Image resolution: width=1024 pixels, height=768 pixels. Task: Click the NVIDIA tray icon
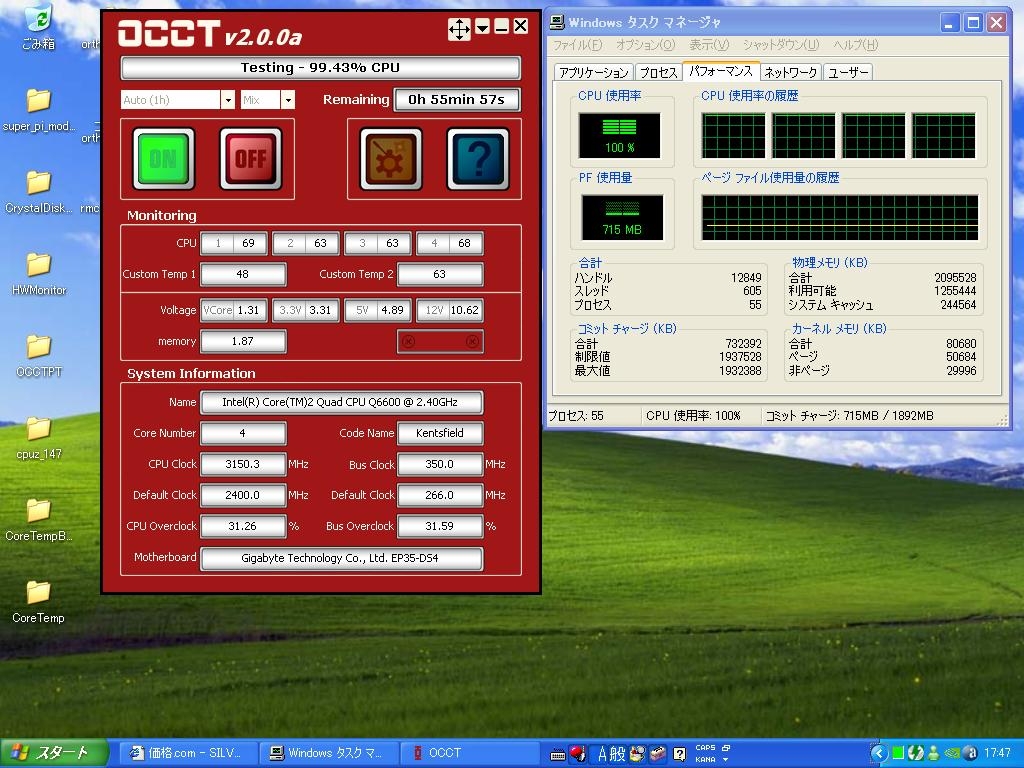coord(953,754)
